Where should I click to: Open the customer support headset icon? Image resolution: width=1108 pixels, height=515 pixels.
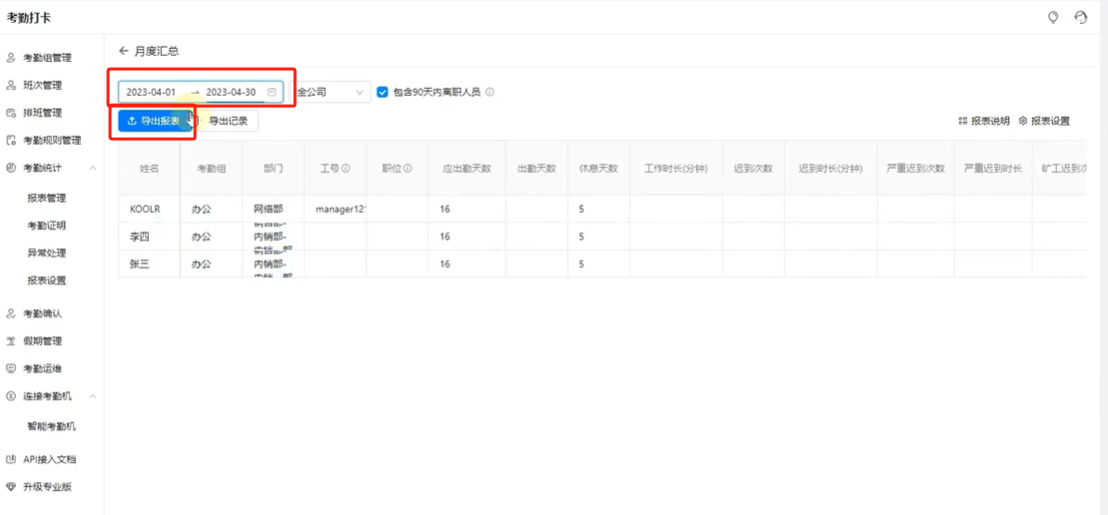pyautogui.click(x=1080, y=18)
